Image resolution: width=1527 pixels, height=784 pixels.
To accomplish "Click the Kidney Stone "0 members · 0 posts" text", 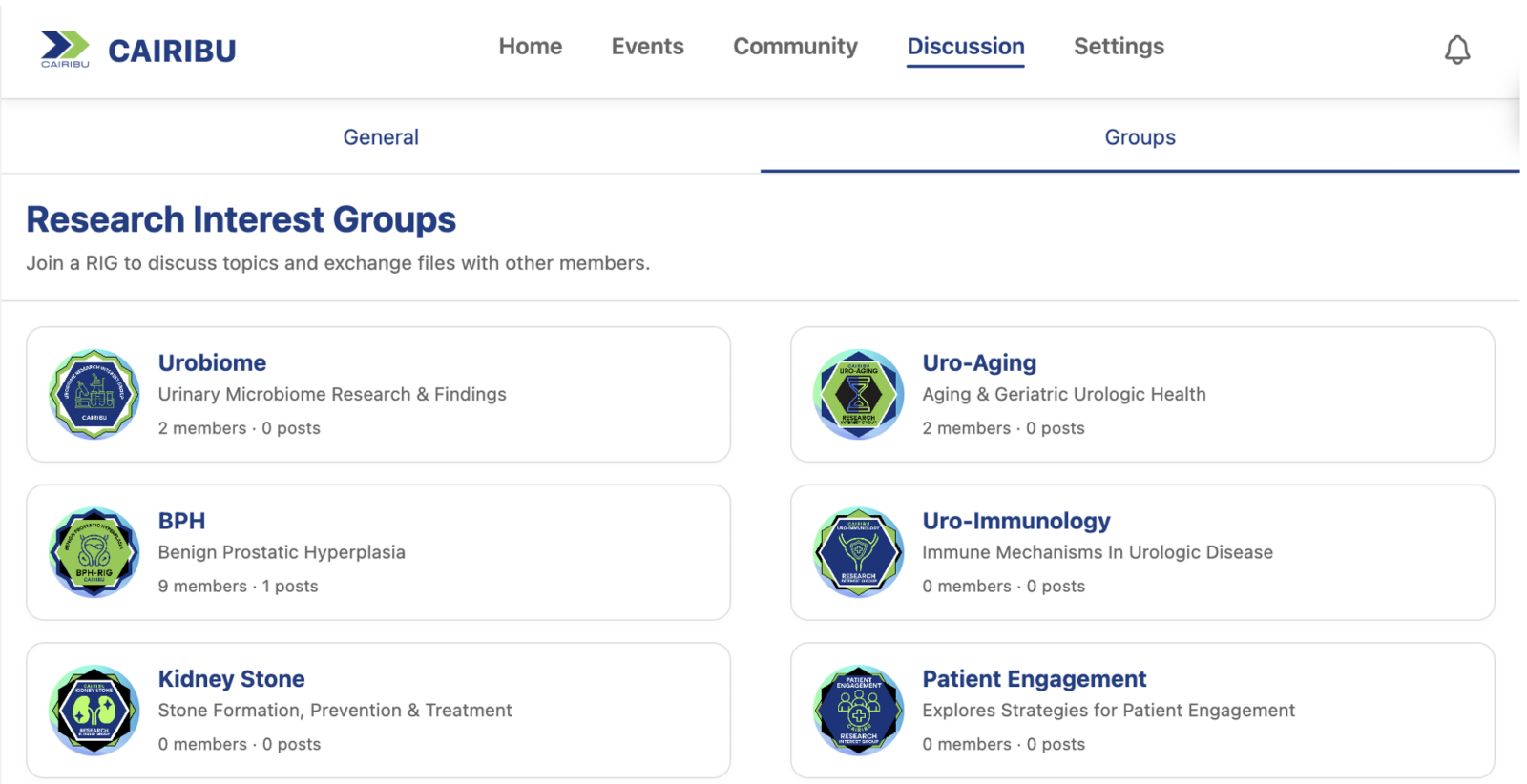I will (240, 745).
